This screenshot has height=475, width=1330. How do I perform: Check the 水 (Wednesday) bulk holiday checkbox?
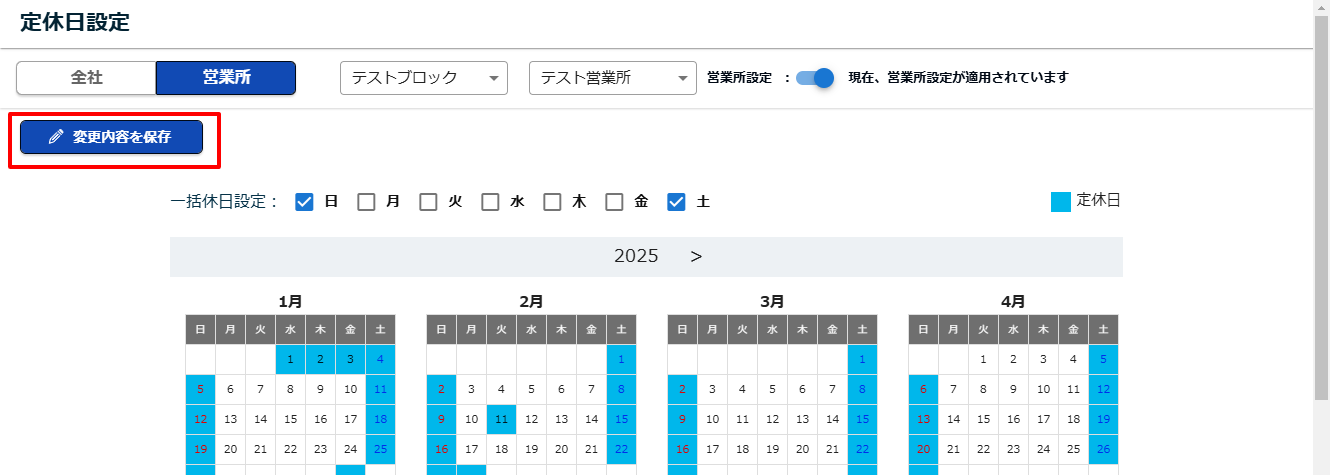(491, 202)
